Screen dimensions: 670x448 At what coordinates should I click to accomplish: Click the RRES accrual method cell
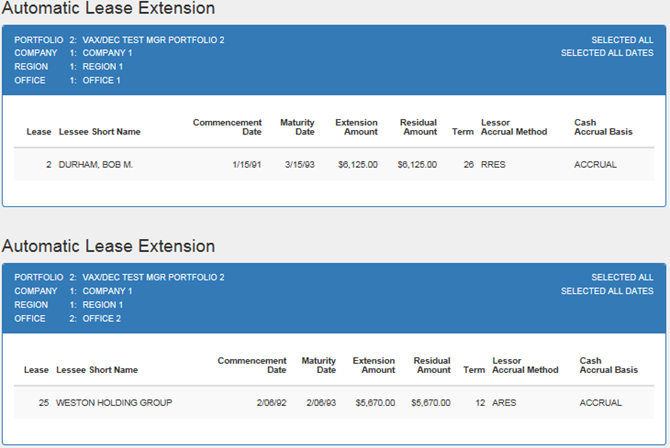[x=493, y=165]
